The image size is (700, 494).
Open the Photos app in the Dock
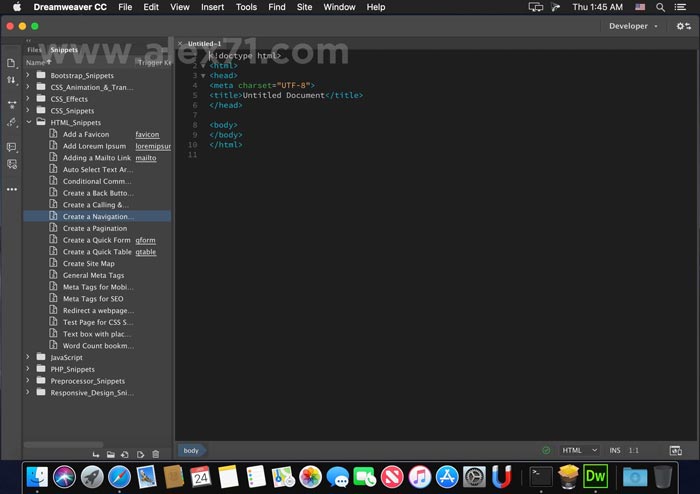coord(310,476)
